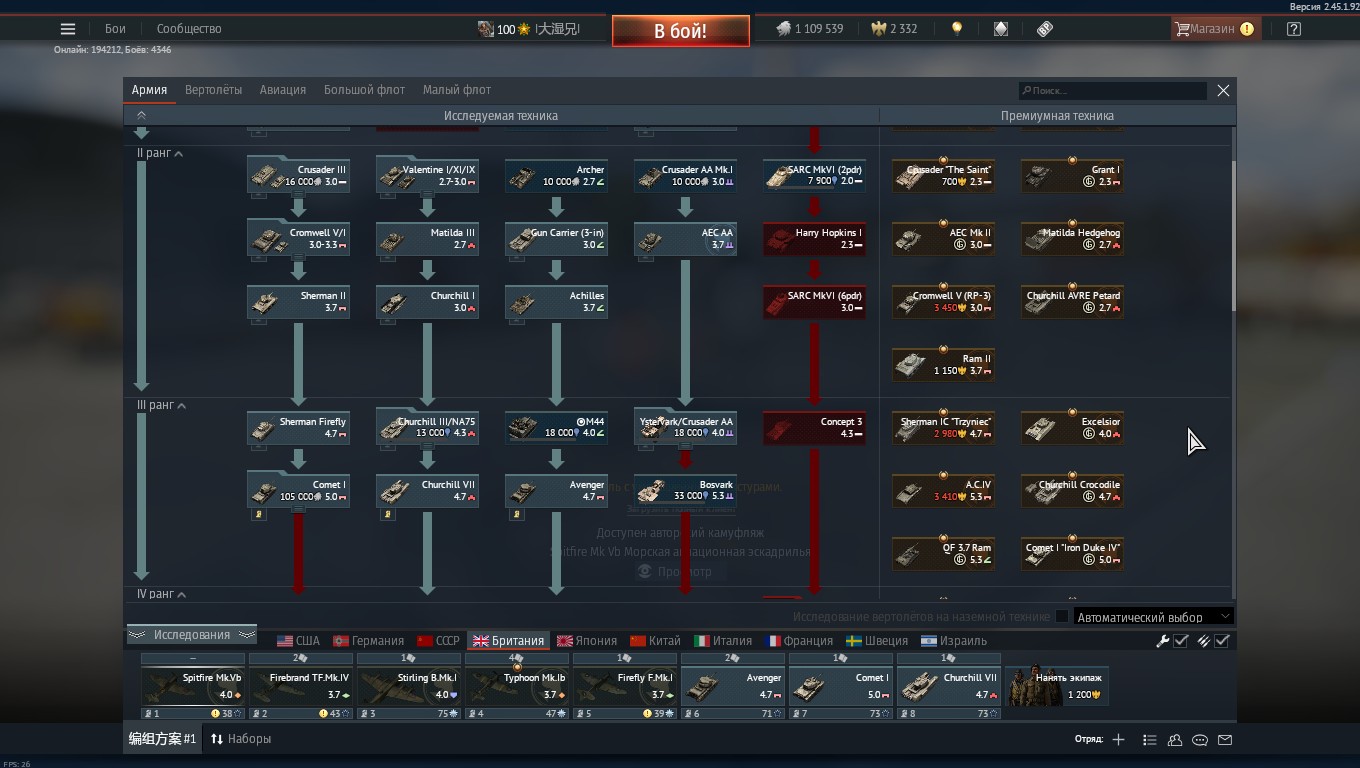Collapse the Исследования panel
This screenshot has width=1360, height=768.
tap(192, 635)
